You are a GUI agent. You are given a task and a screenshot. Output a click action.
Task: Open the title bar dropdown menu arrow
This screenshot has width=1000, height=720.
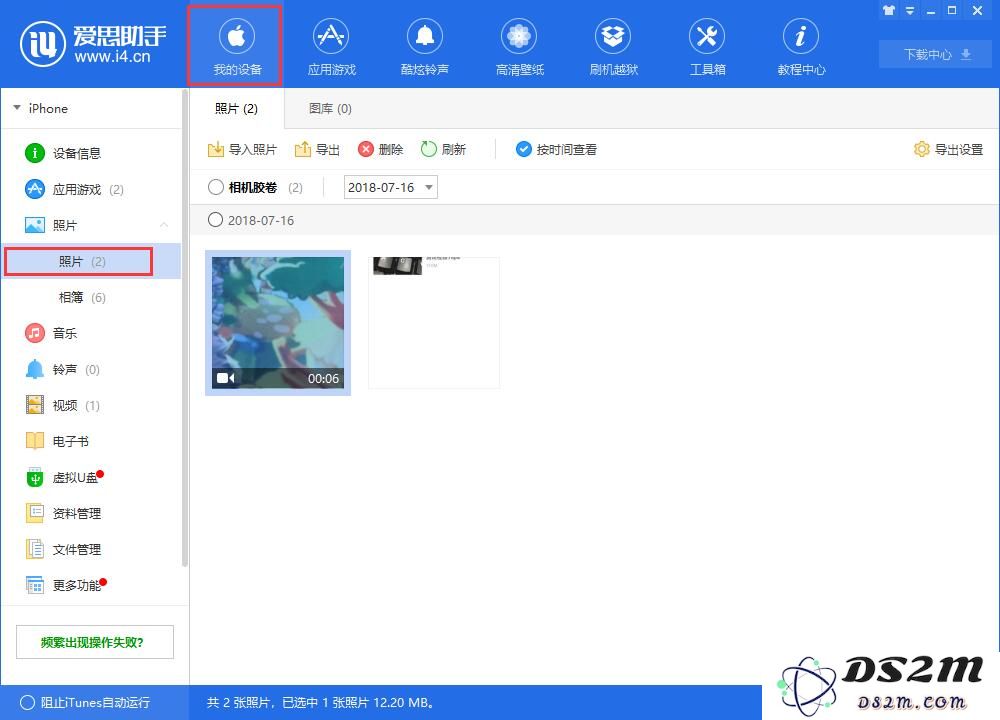910,10
